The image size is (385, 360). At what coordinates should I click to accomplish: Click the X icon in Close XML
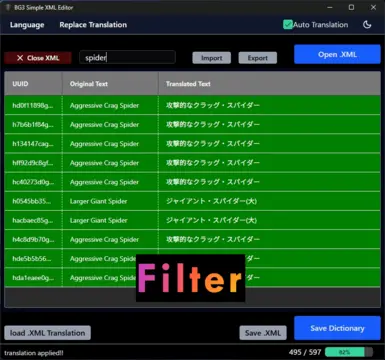point(20,58)
